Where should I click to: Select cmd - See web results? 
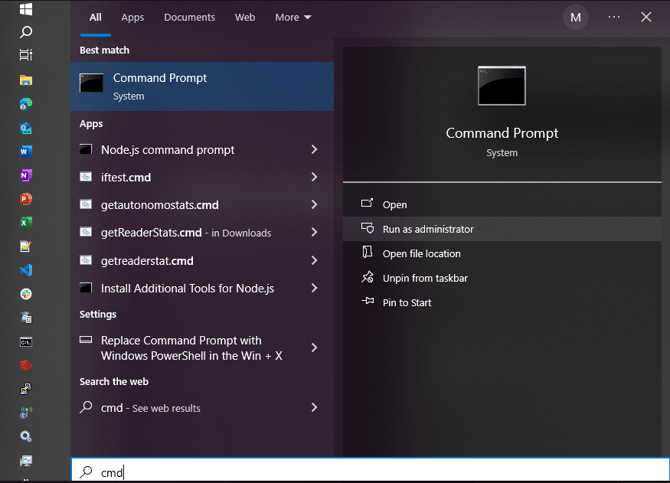click(x=202, y=408)
